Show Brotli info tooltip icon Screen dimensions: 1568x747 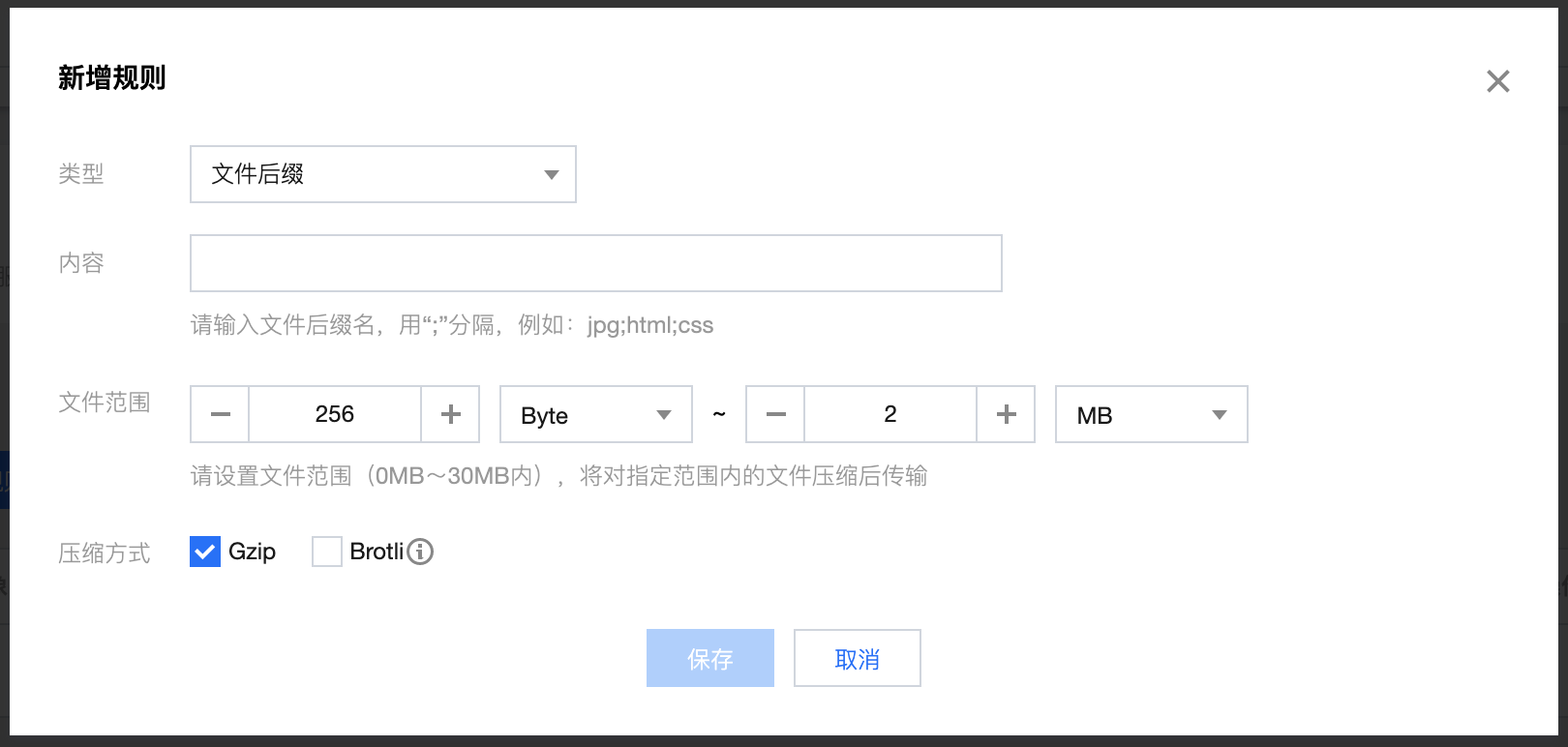(x=420, y=552)
